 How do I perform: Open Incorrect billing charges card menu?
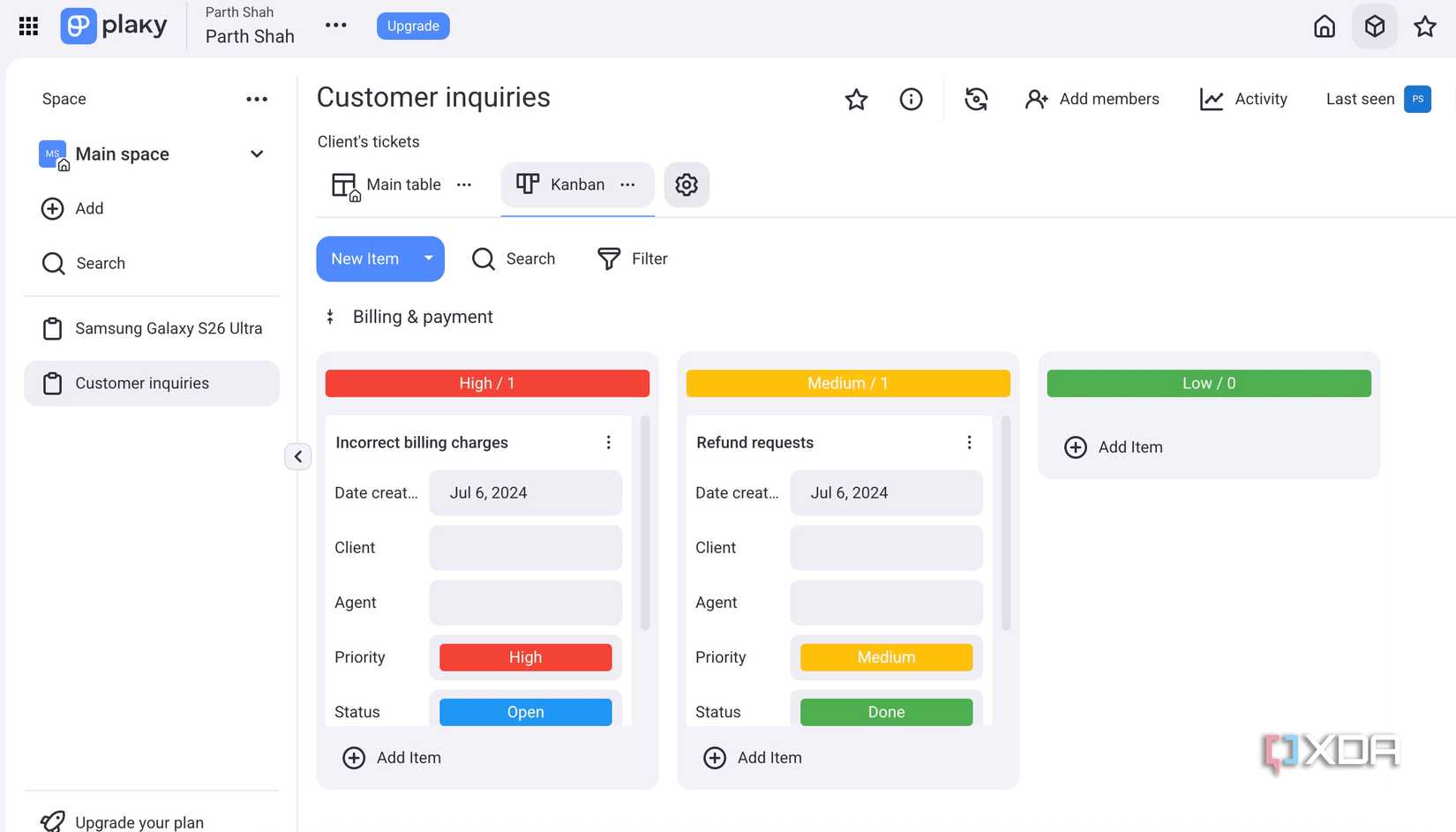pyautogui.click(x=608, y=442)
